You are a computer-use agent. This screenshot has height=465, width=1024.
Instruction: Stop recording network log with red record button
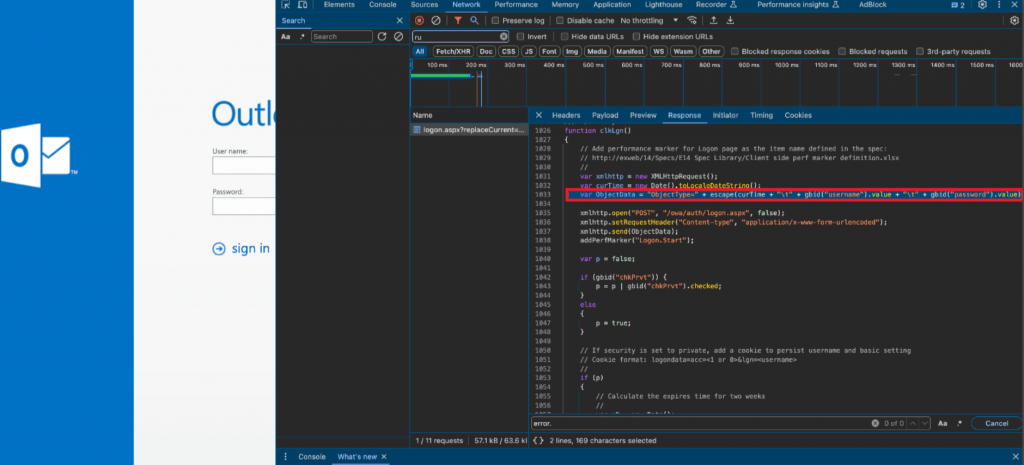pyautogui.click(x=419, y=21)
